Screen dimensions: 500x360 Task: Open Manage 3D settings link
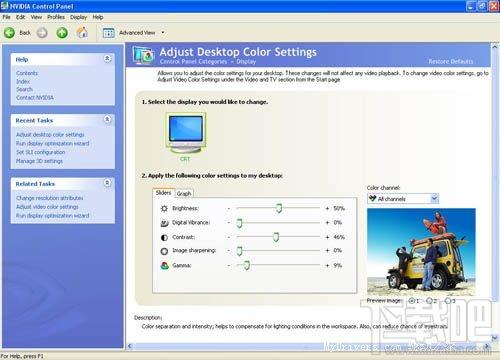39,161
